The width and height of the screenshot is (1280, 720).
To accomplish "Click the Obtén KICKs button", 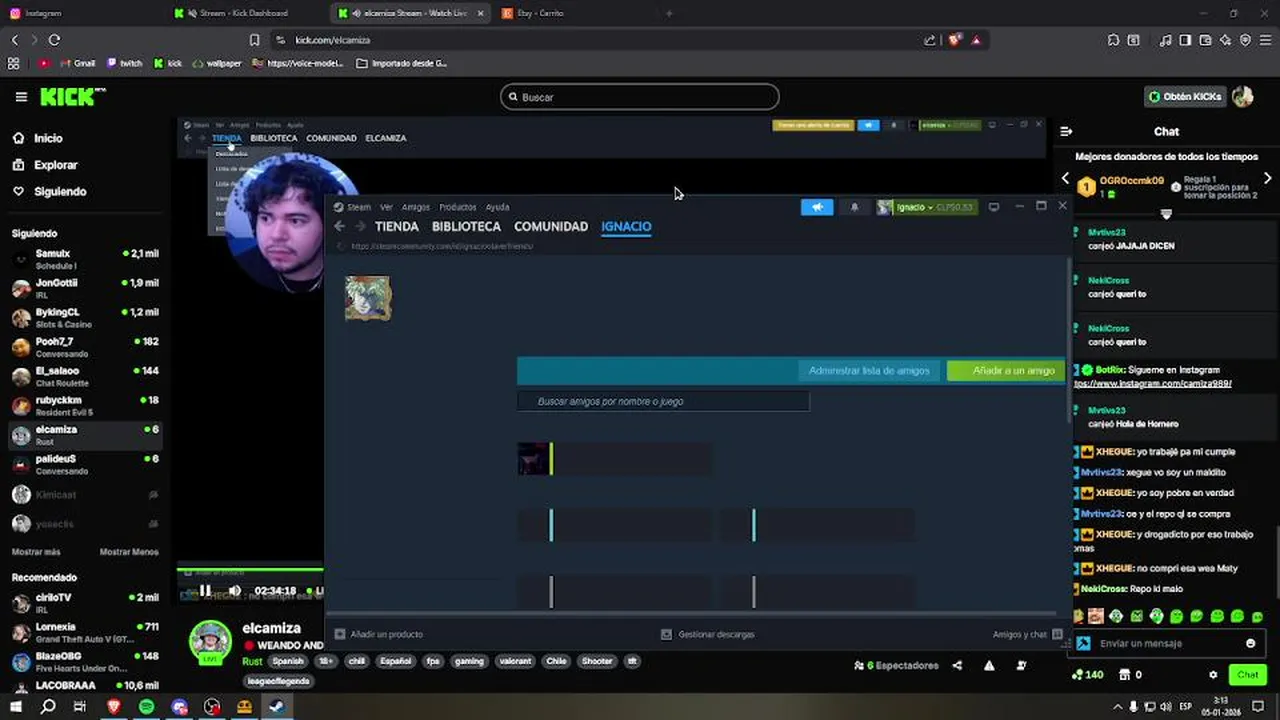I will pyautogui.click(x=1185, y=97).
